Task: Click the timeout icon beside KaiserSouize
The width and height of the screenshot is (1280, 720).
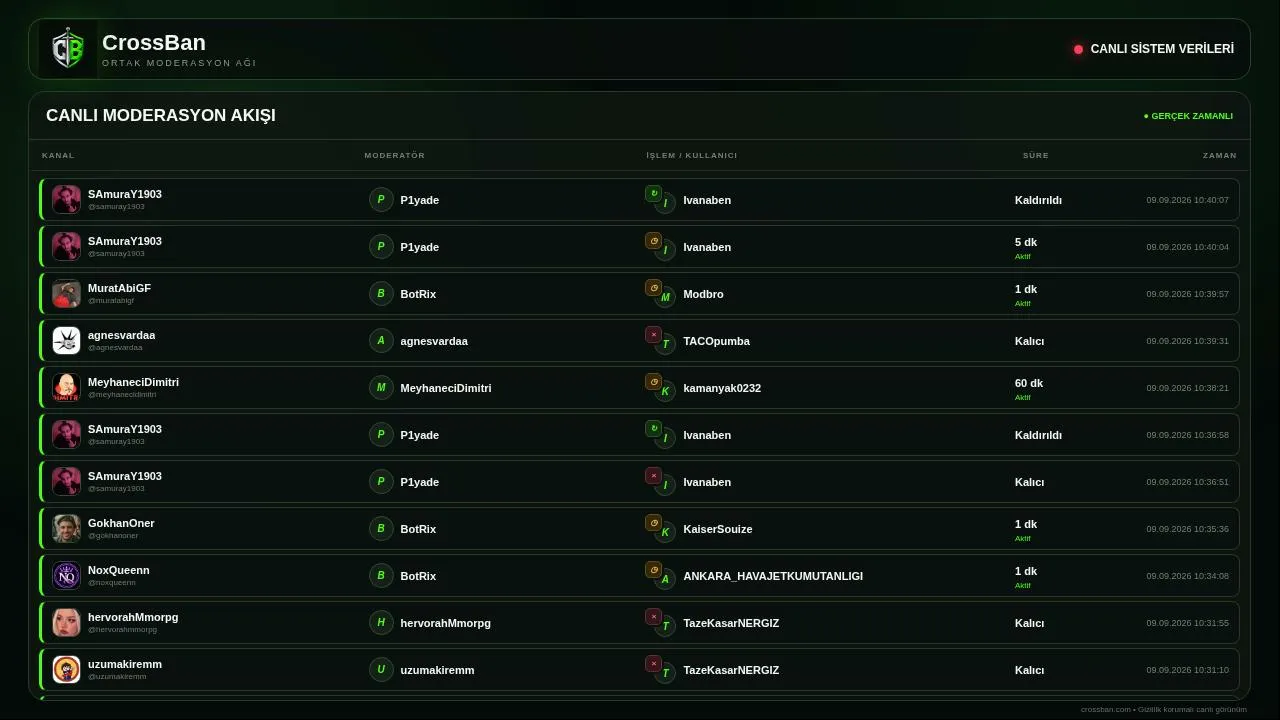Action: pyautogui.click(x=653, y=523)
